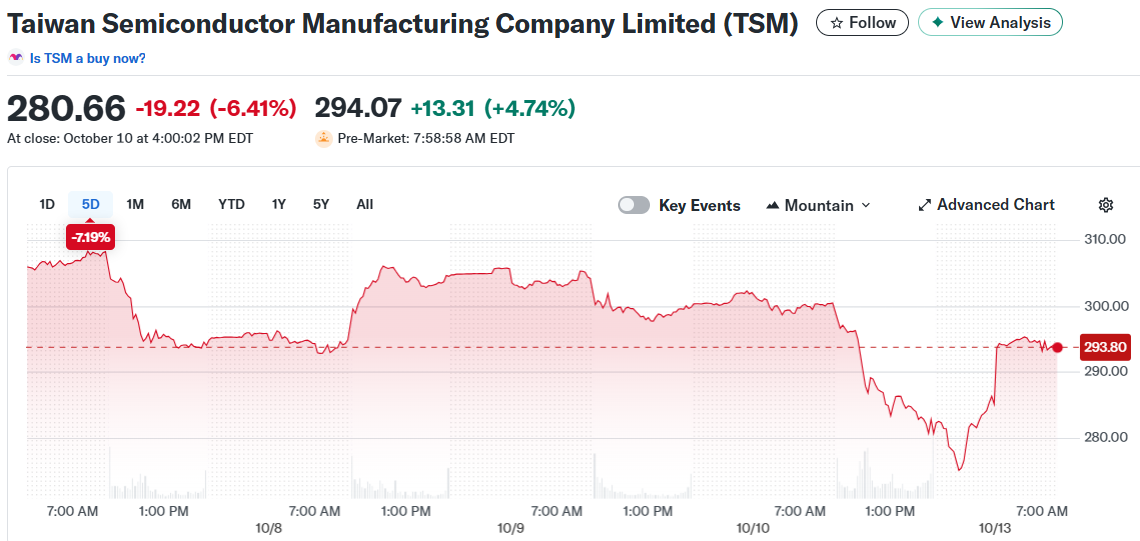This screenshot has height=541, width=1140.
Task: Click the red 293.80 current price marker
Action: 1106,347
